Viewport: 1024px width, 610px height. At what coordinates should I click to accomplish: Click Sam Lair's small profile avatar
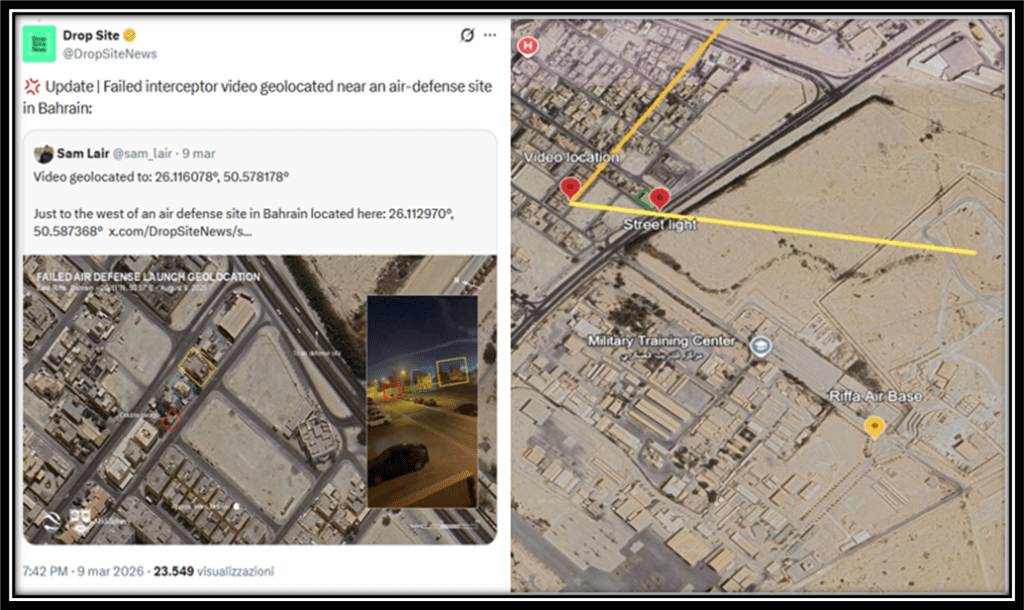tap(43, 153)
